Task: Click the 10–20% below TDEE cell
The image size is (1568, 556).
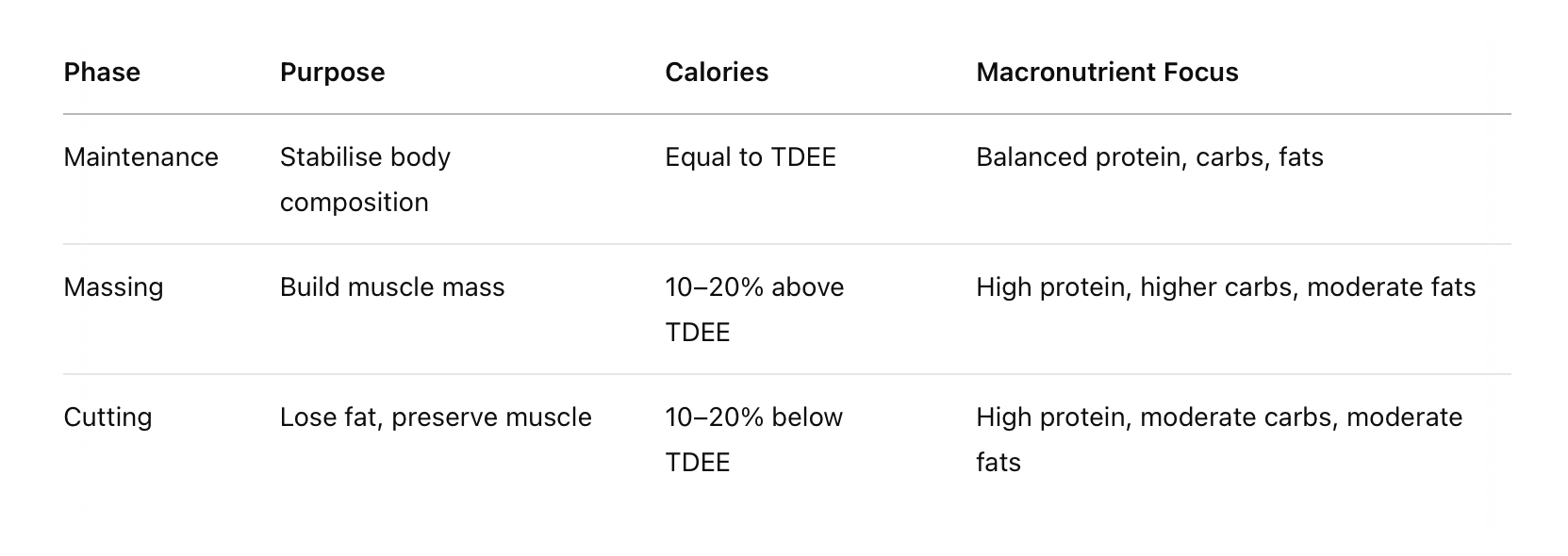Action: [753, 439]
